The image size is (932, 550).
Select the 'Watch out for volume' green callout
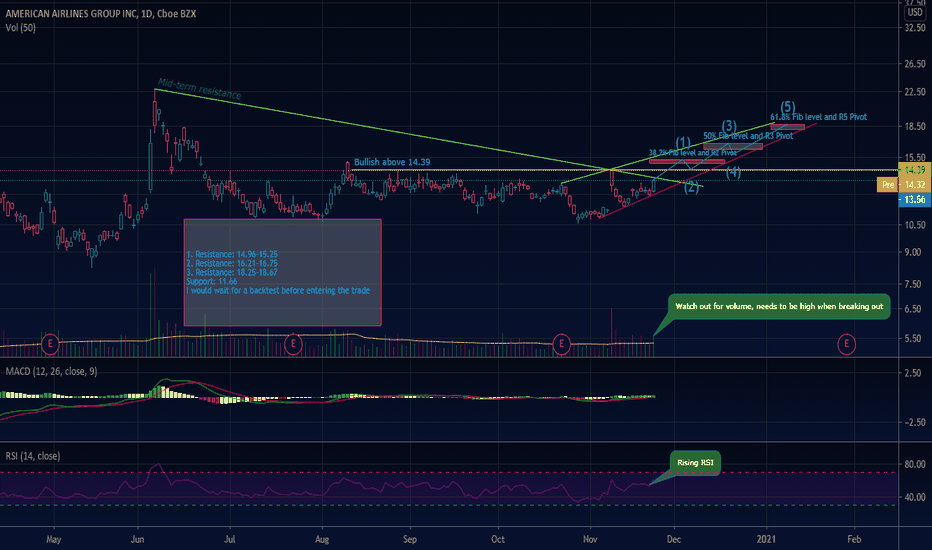[779, 306]
